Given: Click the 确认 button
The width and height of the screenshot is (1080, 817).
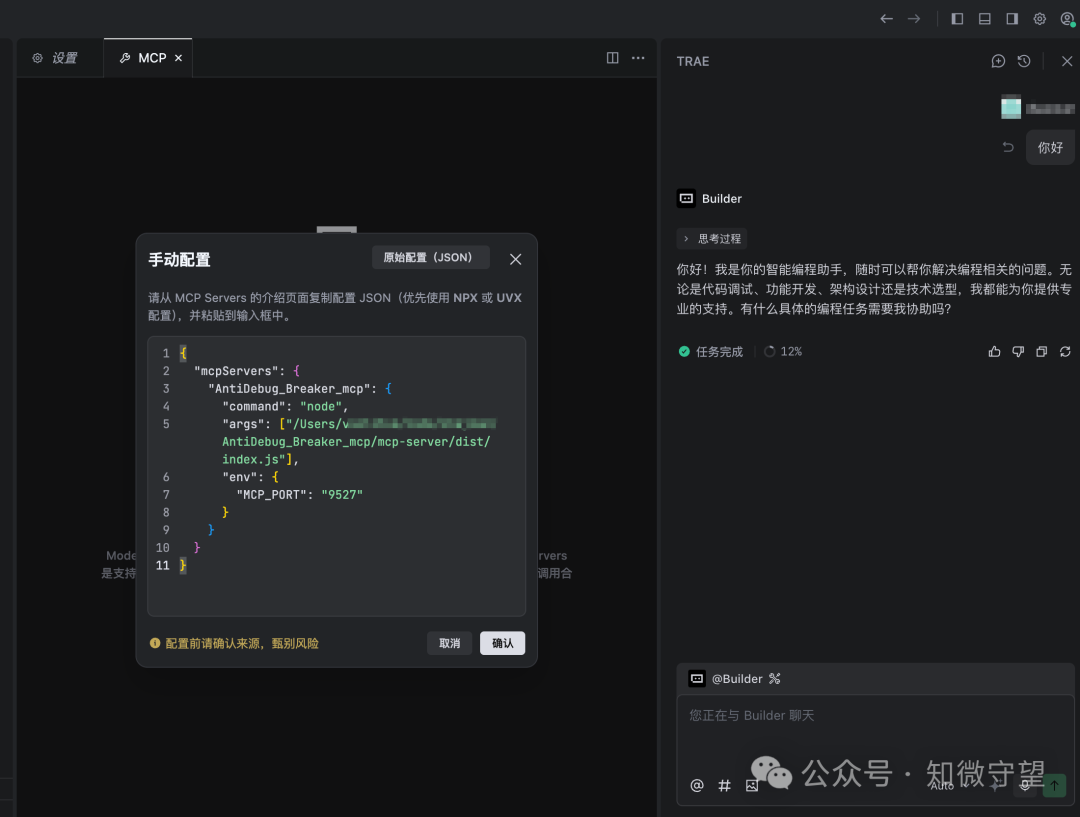Looking at the screenshot, I should (502, 643).
